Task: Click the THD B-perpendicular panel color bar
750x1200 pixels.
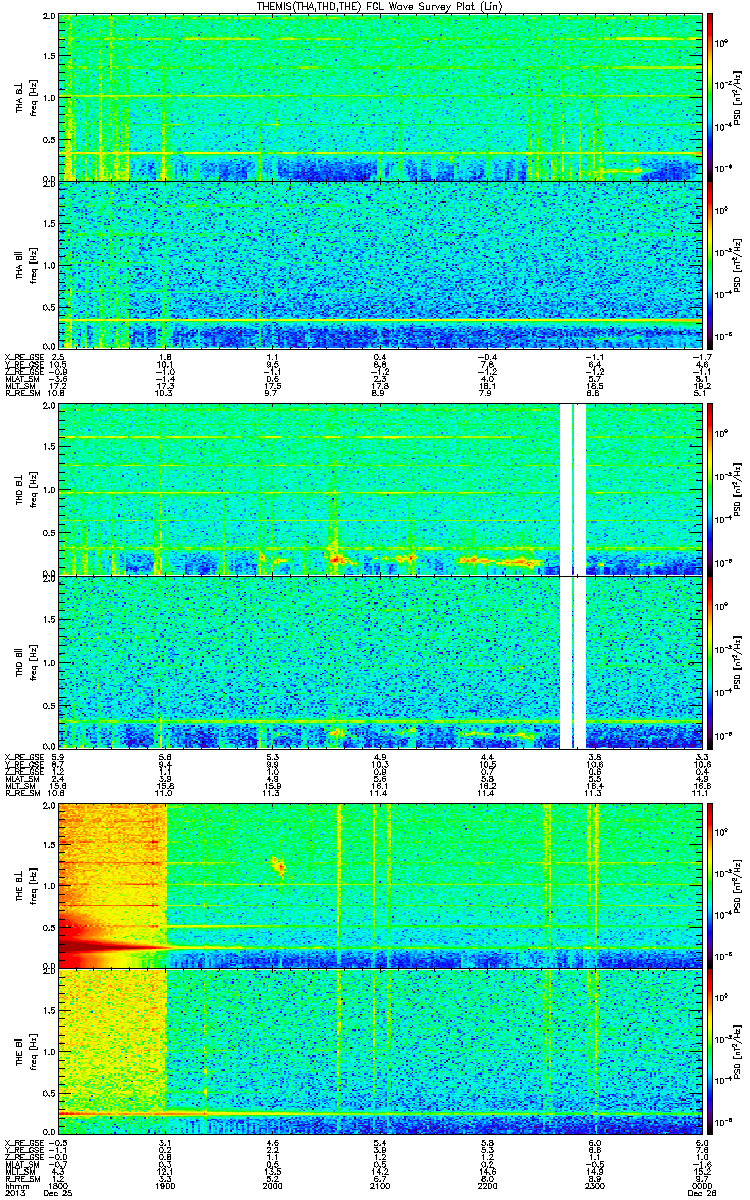Action: click(711, 490)
